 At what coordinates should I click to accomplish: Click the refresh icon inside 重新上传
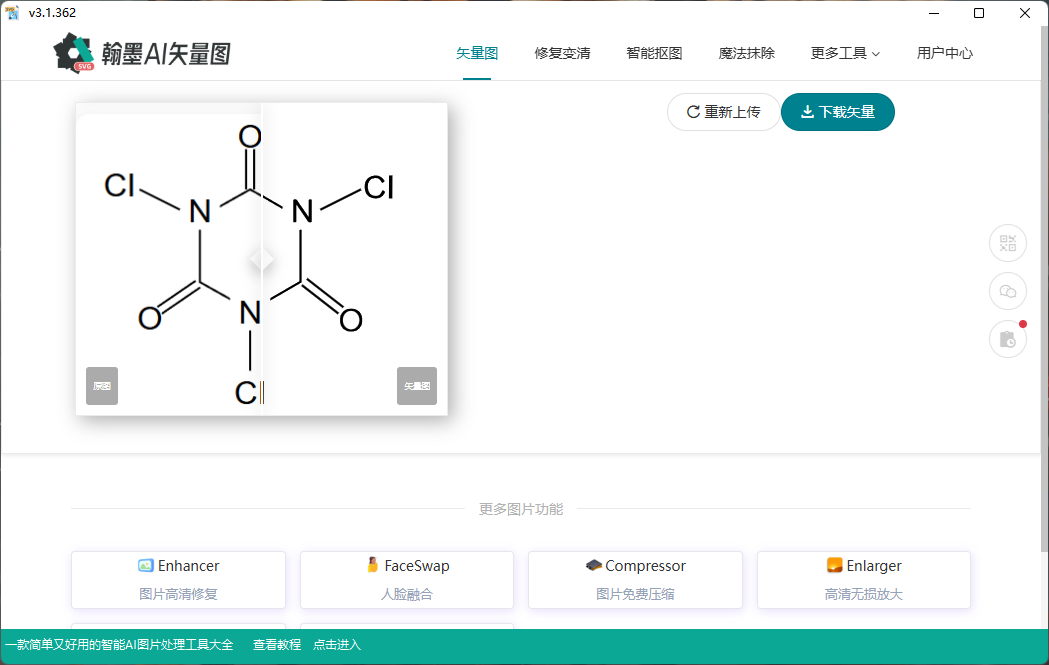click(692, 112)
